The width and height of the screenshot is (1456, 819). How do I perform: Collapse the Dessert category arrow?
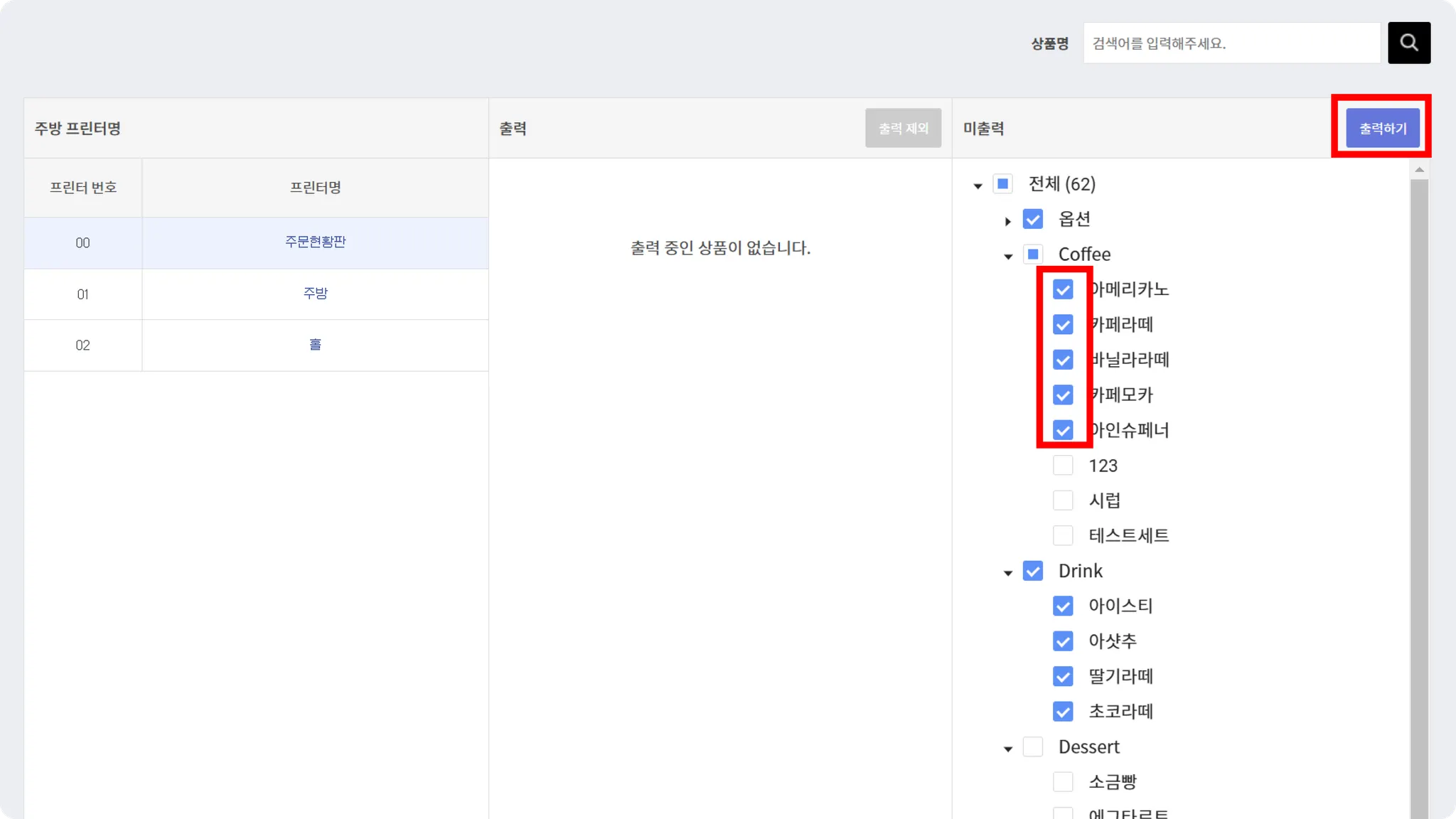(1007, 749)
